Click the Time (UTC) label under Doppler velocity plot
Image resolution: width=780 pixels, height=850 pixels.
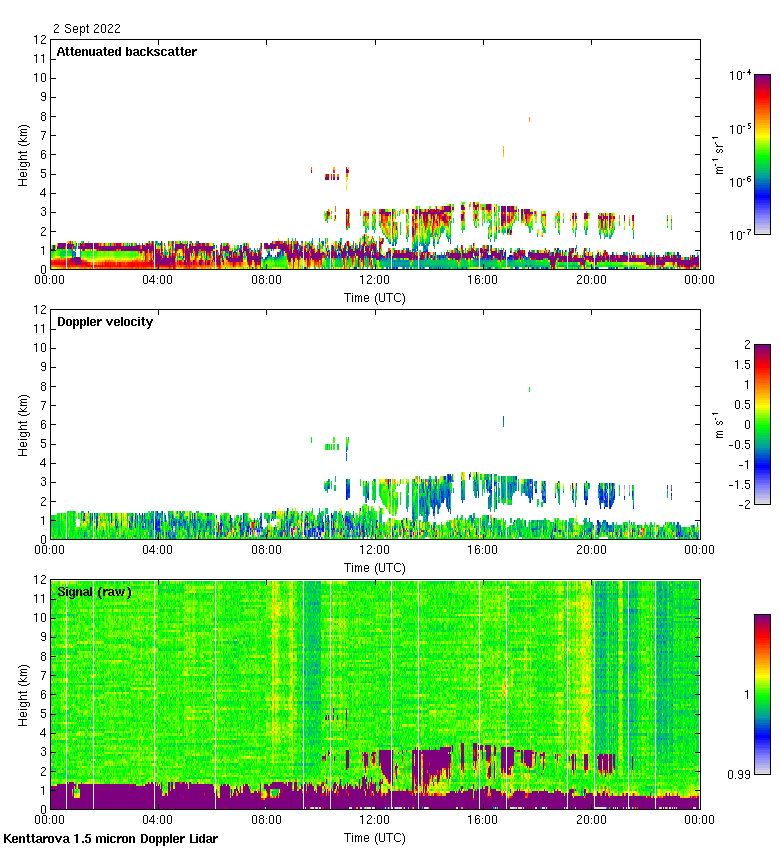click(374, 568)
